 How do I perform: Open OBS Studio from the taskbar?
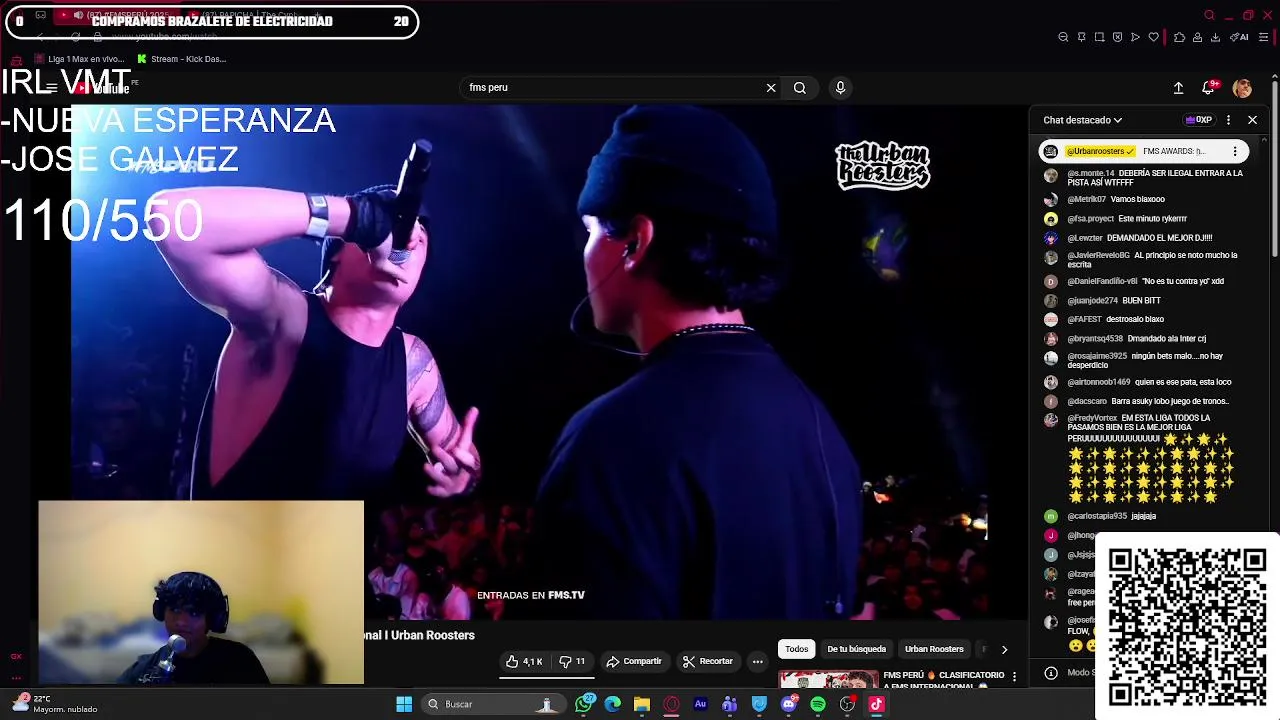pyautogui.click(x=847, y=704)
